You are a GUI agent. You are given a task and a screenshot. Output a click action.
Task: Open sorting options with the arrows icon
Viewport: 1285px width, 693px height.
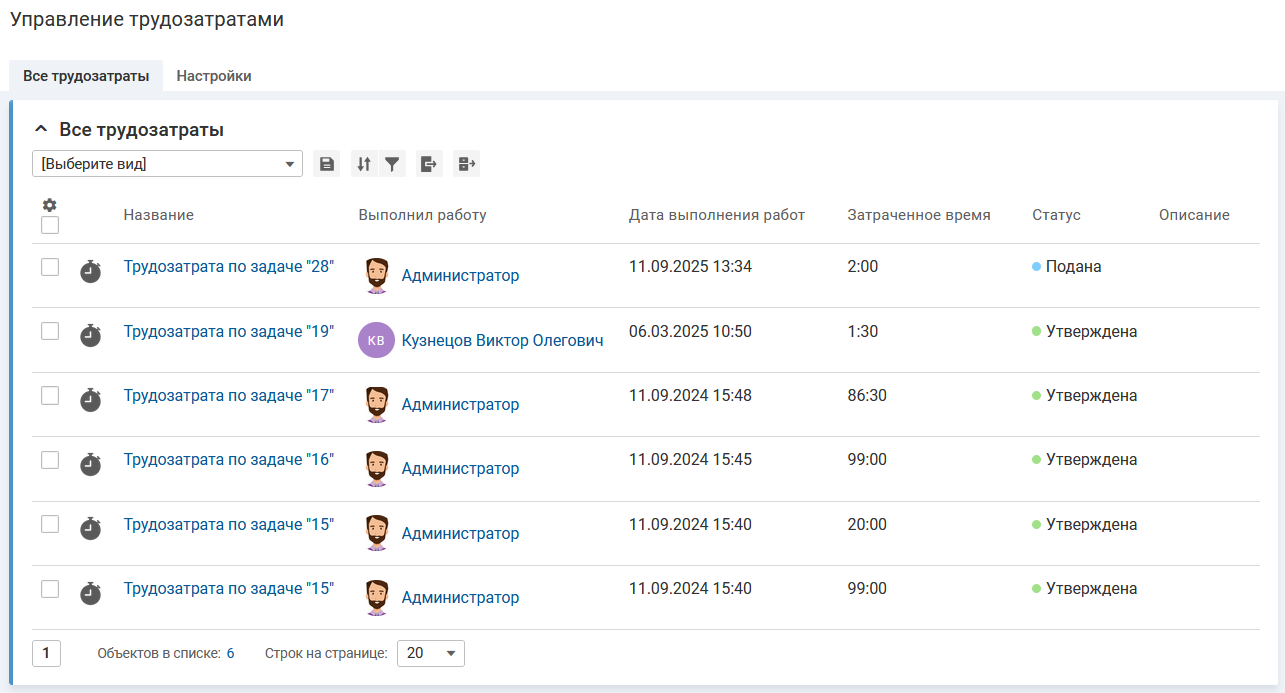click(x=364, y=164)
